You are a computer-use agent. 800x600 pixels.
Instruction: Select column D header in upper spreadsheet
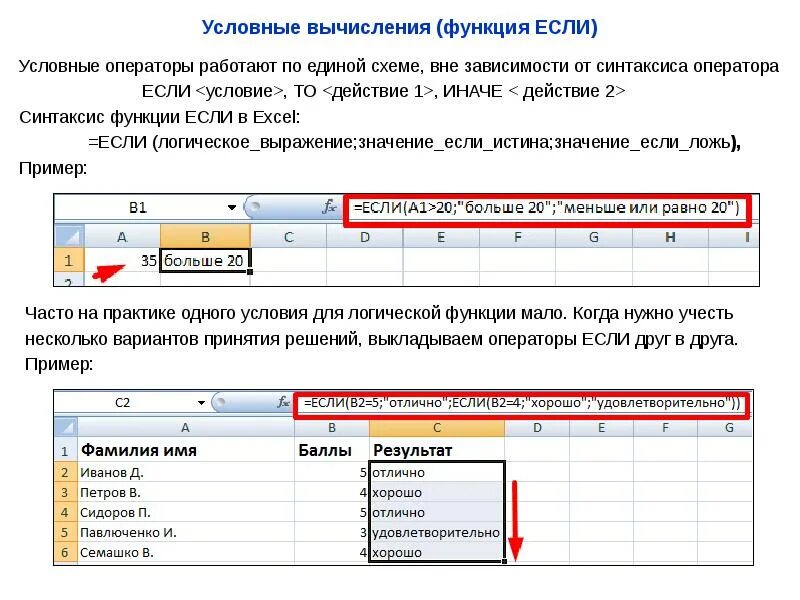[x=365, y=237]
